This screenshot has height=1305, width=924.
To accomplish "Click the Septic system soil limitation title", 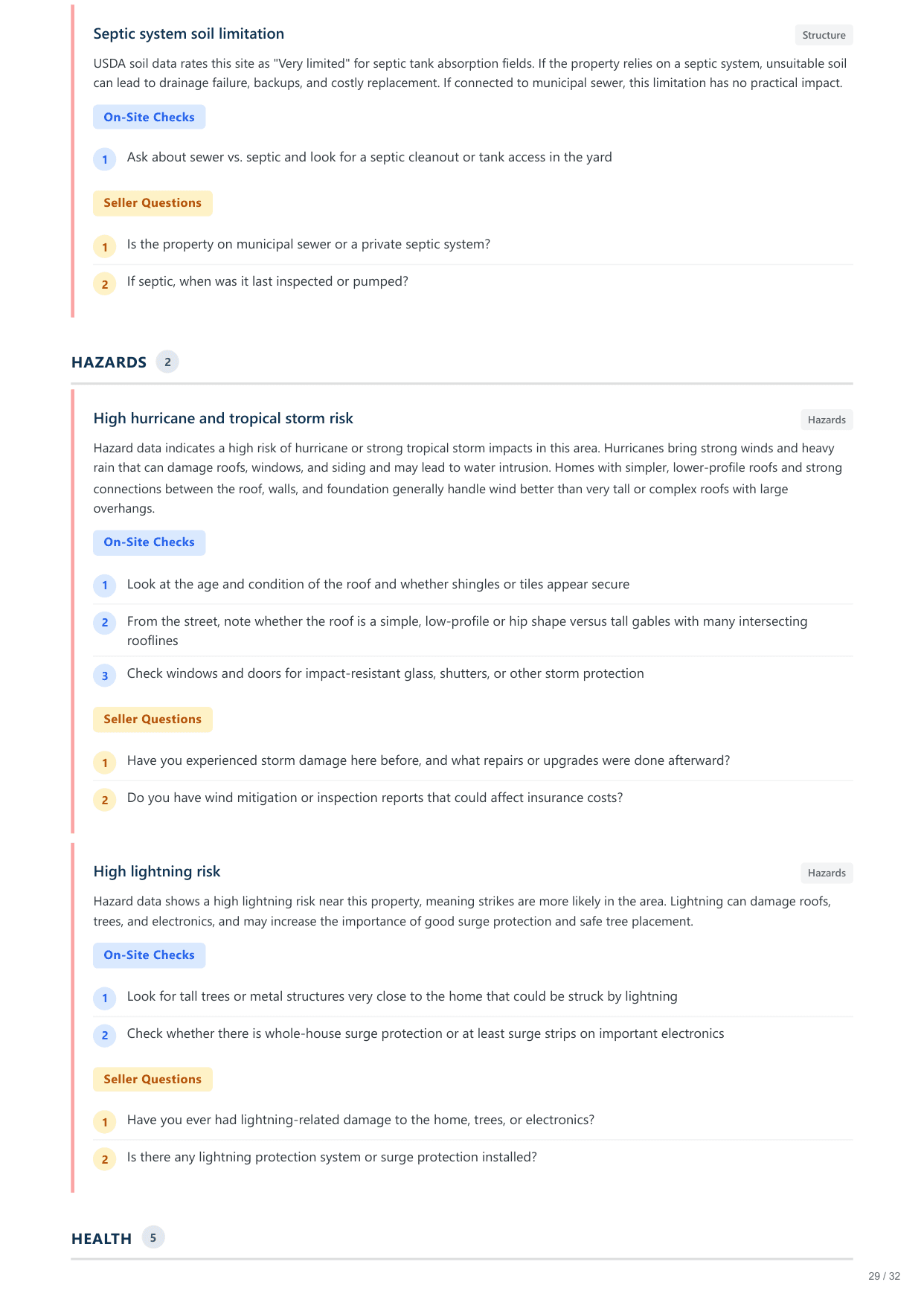I will 188,33.
